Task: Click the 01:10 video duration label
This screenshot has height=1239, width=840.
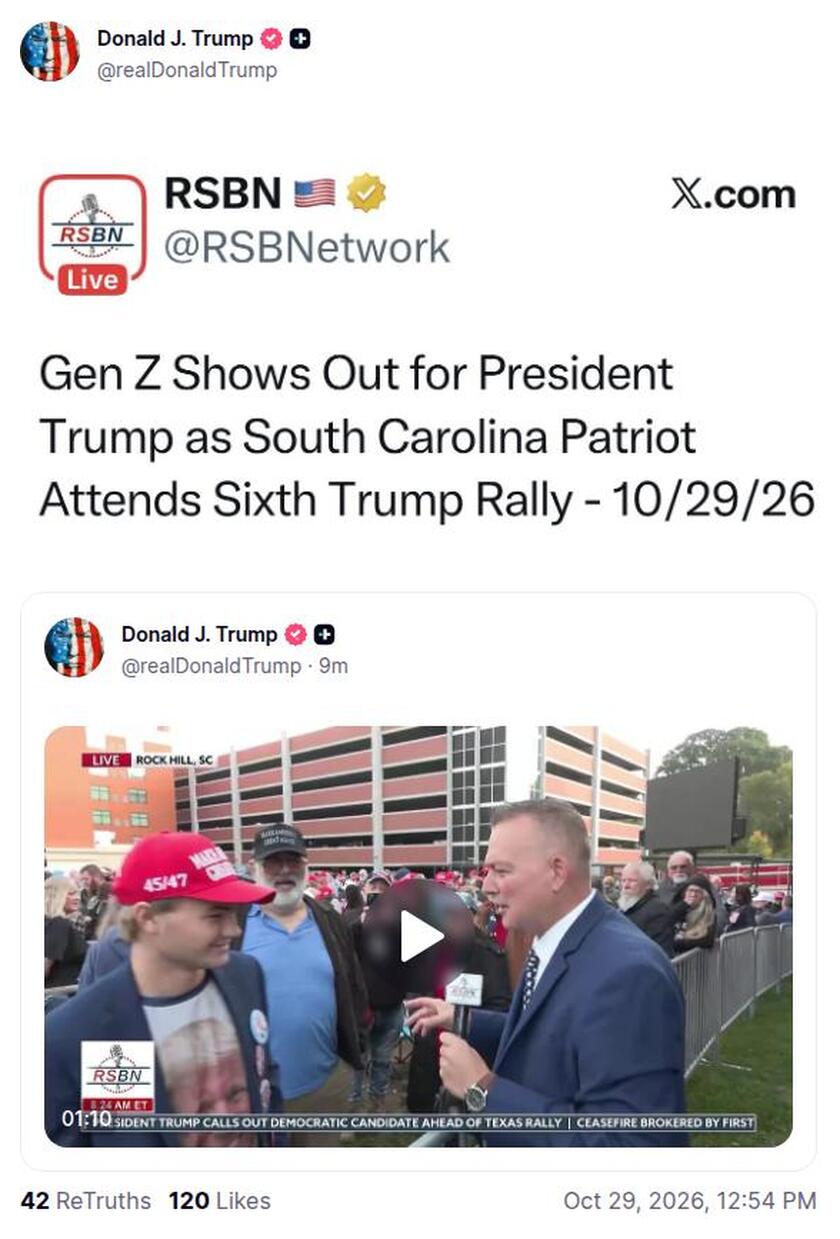Action: click(86, 1119)
